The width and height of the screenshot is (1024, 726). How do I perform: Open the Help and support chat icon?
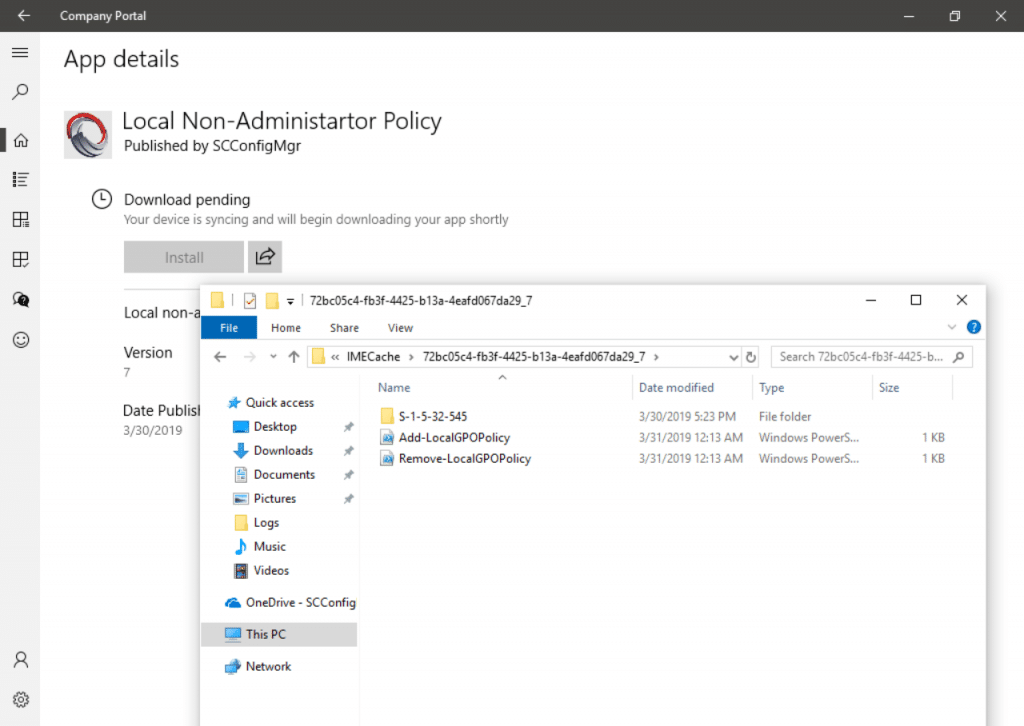[20, 299]
